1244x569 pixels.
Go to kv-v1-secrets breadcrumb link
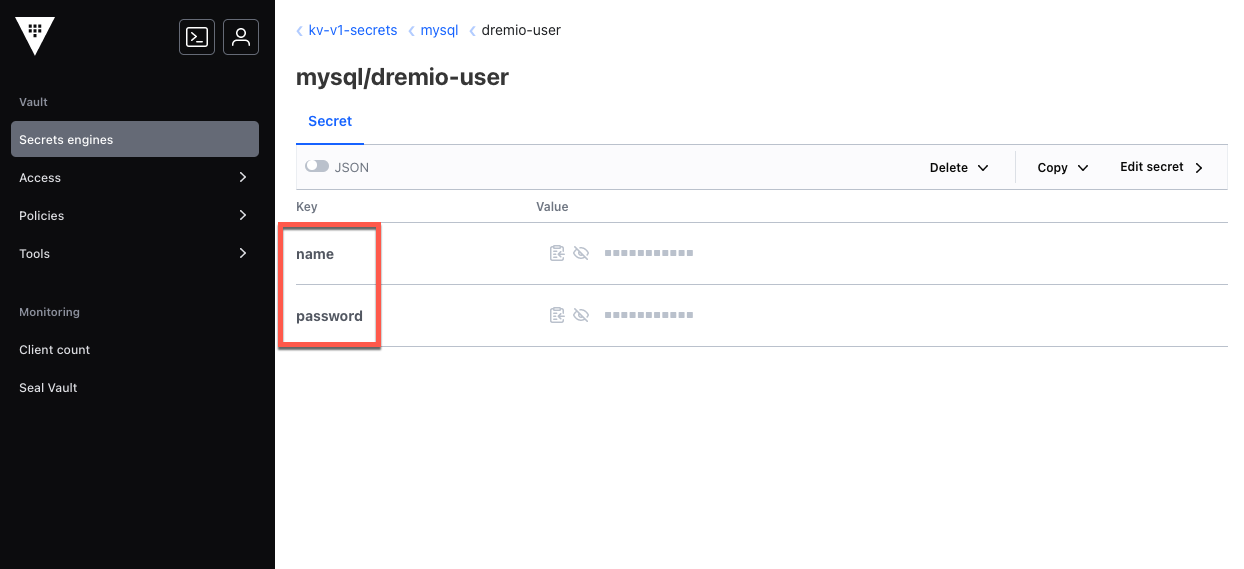tap(353, 31)
